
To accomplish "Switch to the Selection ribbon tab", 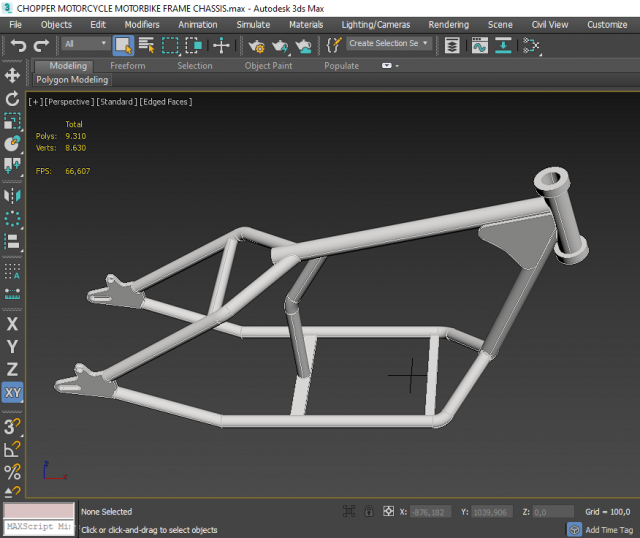I will [x=195, y=66].
